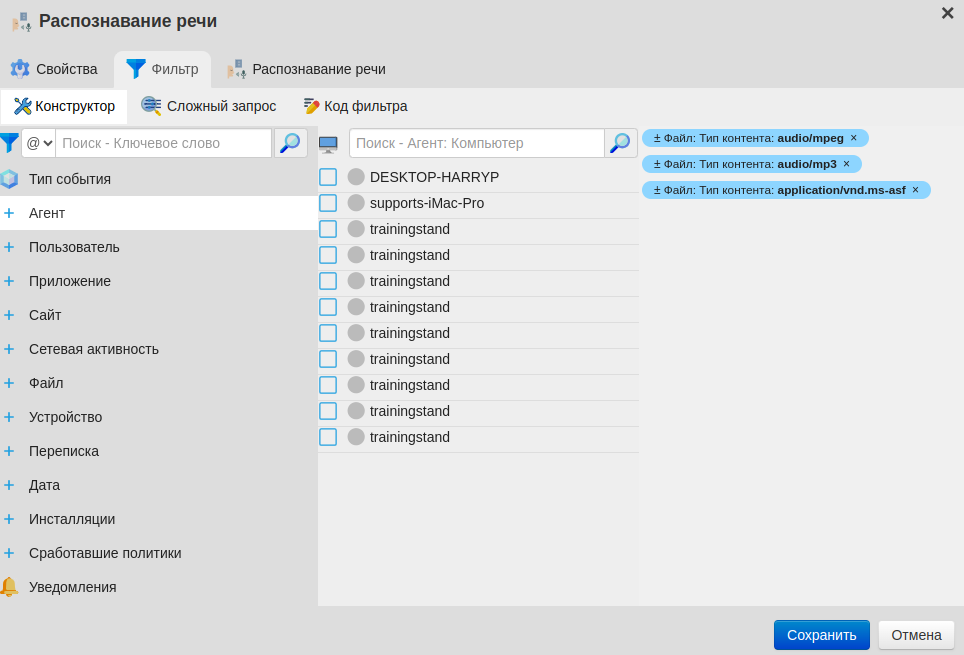Viewport: 964px width, 655px height.
Task: Expand the Файл filter category
Action: point(46,383)
